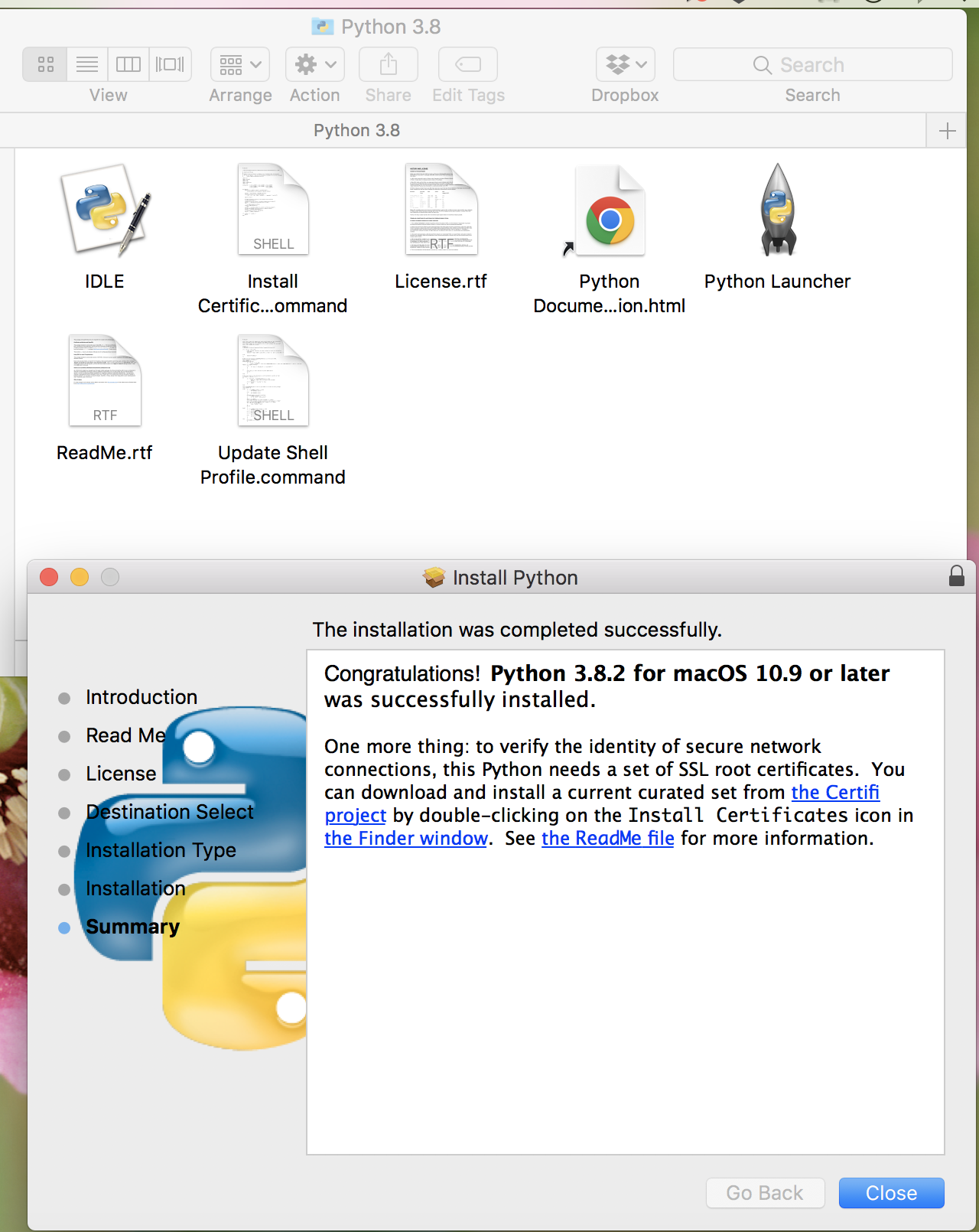Click the Edit Tags toolbar button
Image resolution: width=979 pixels, height=1232 pixels.
click(x=468, y=64)
